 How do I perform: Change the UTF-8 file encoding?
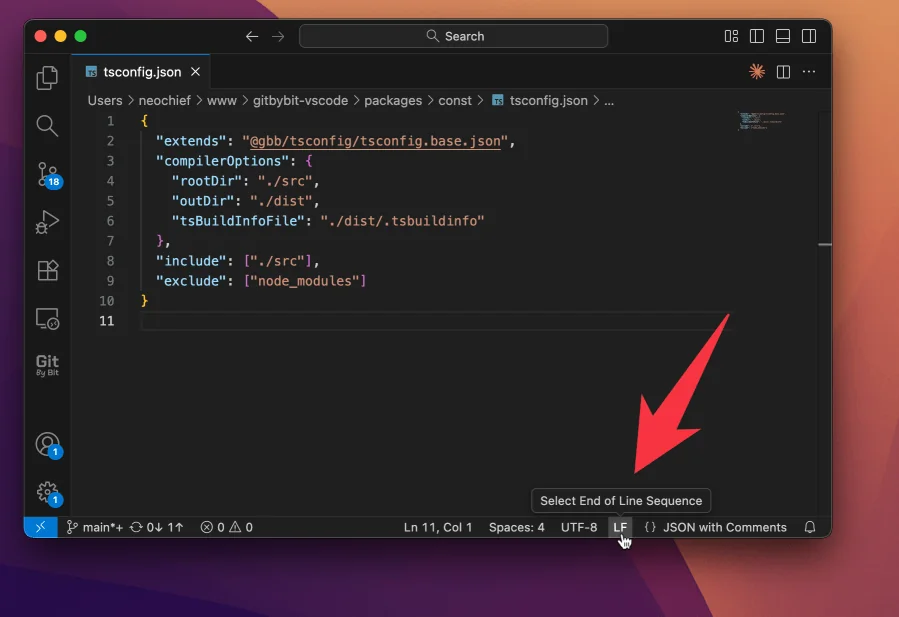[579, 527]
